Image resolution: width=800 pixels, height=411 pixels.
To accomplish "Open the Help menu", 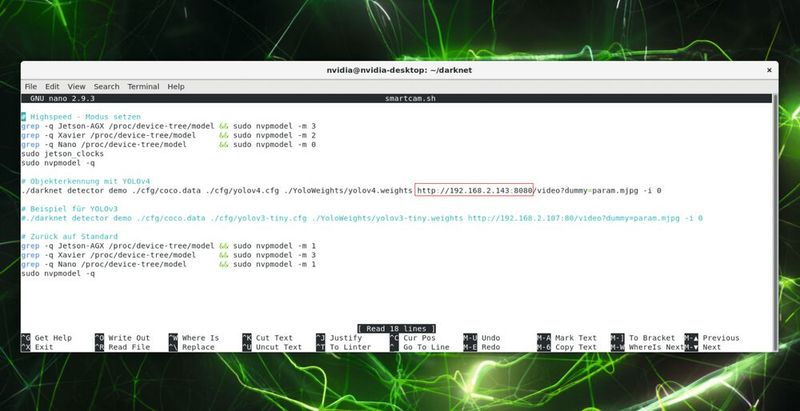I will tap(176, 87).
